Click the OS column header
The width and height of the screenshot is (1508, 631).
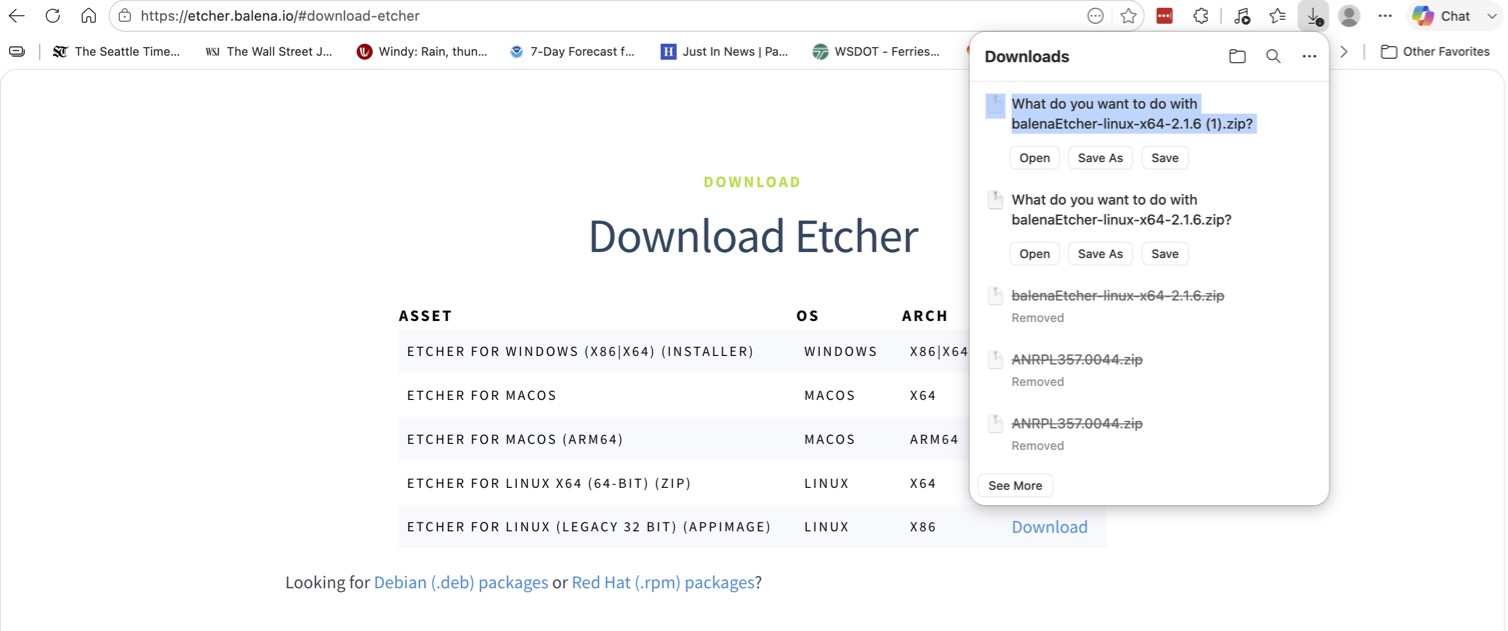click(807, 316)
